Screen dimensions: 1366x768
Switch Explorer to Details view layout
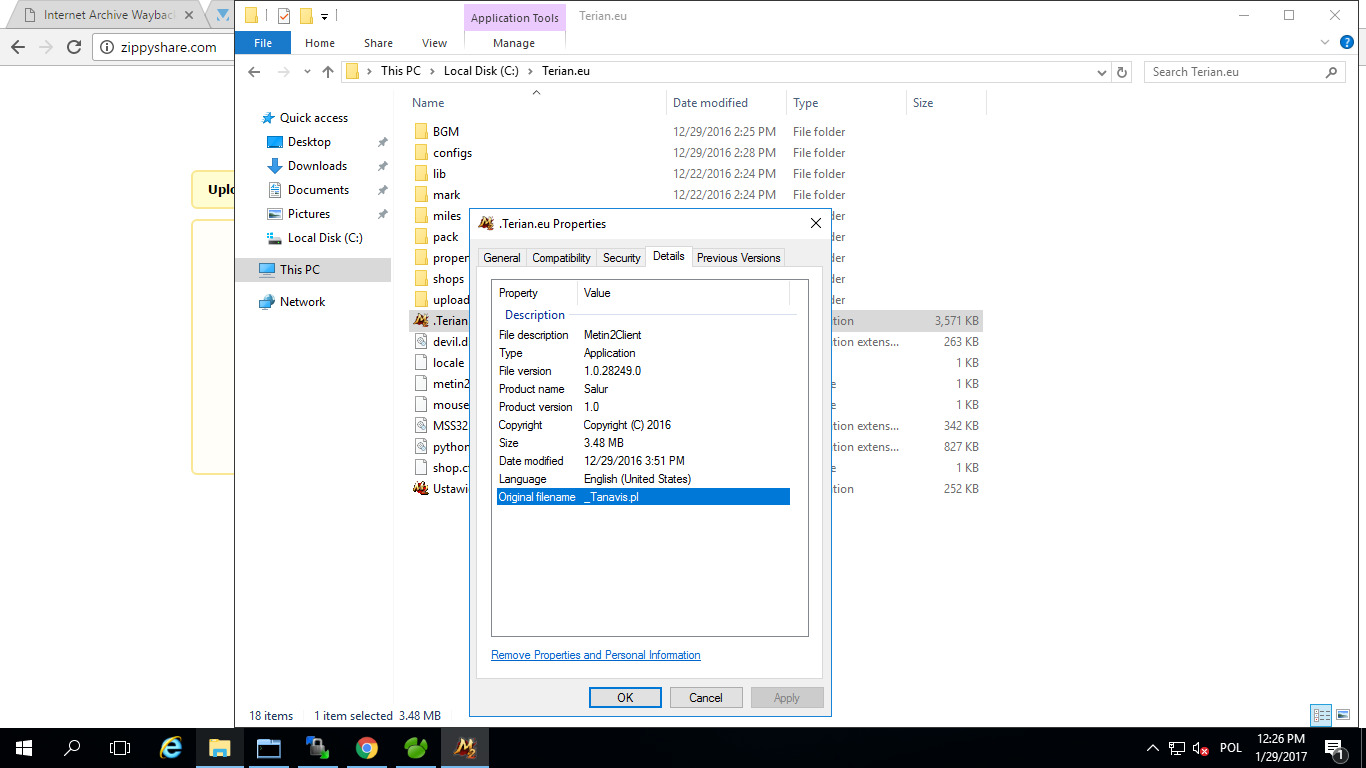1321,715
